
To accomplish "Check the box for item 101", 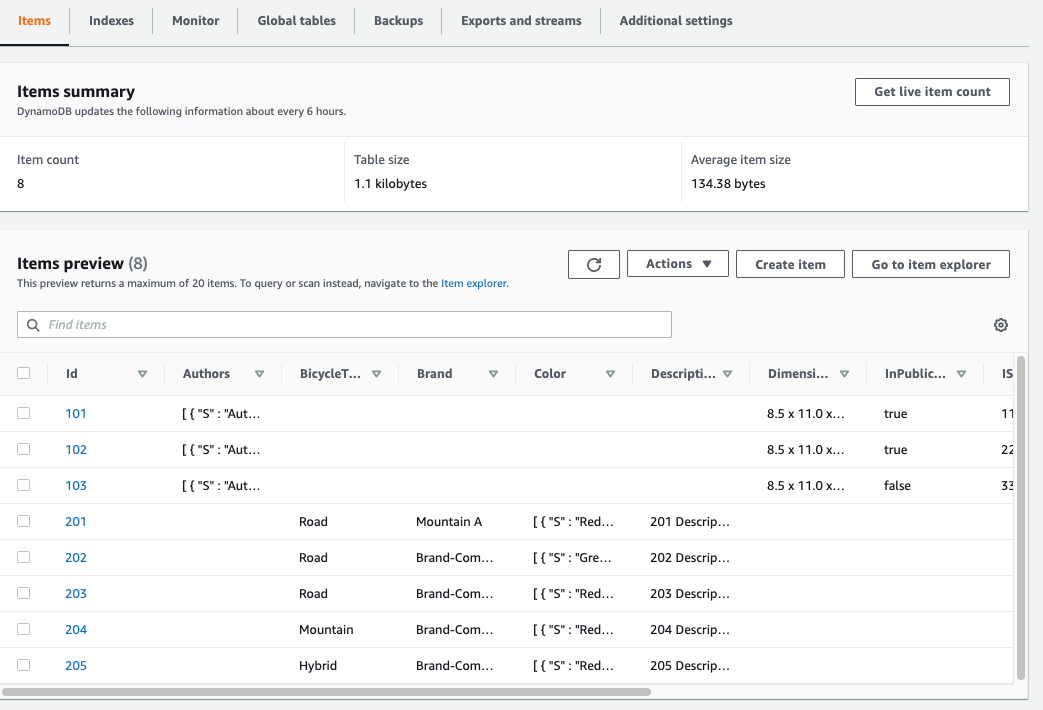I will 23,413.
